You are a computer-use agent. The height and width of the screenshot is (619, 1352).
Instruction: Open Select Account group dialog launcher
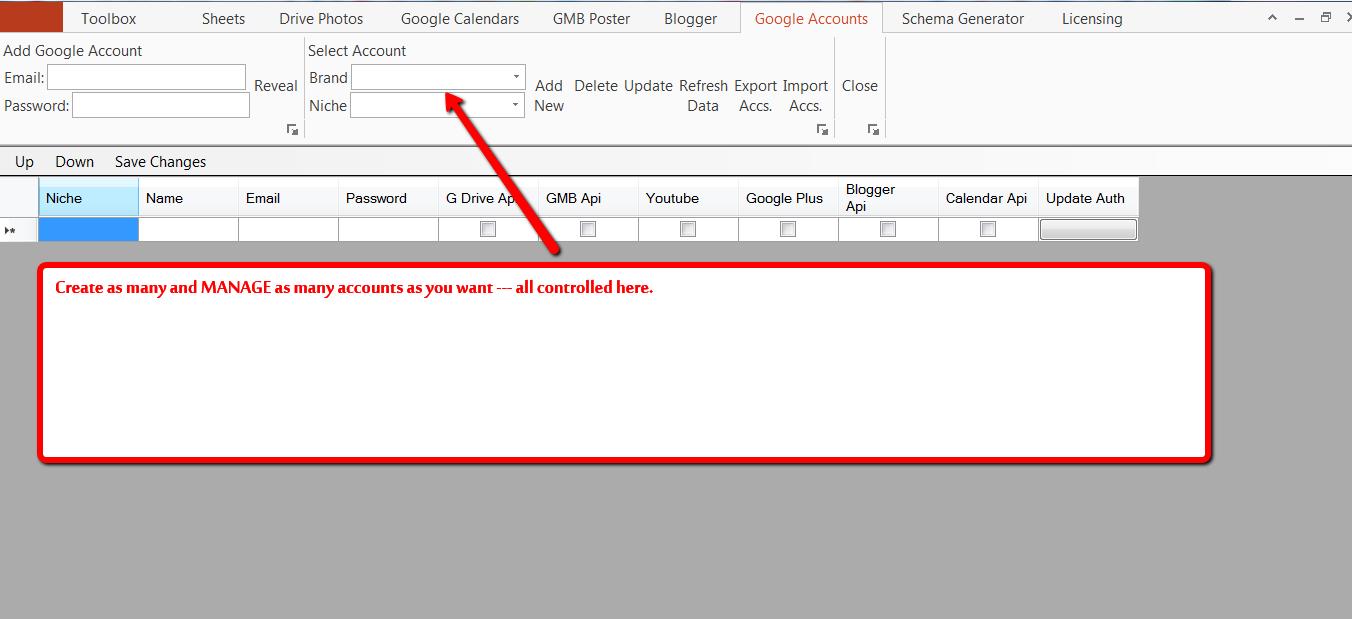(x=822, y=130)
